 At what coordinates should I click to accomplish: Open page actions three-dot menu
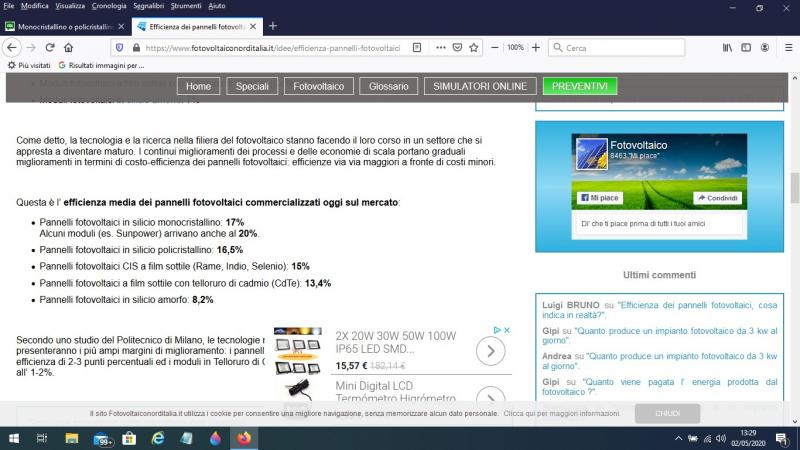441,47
